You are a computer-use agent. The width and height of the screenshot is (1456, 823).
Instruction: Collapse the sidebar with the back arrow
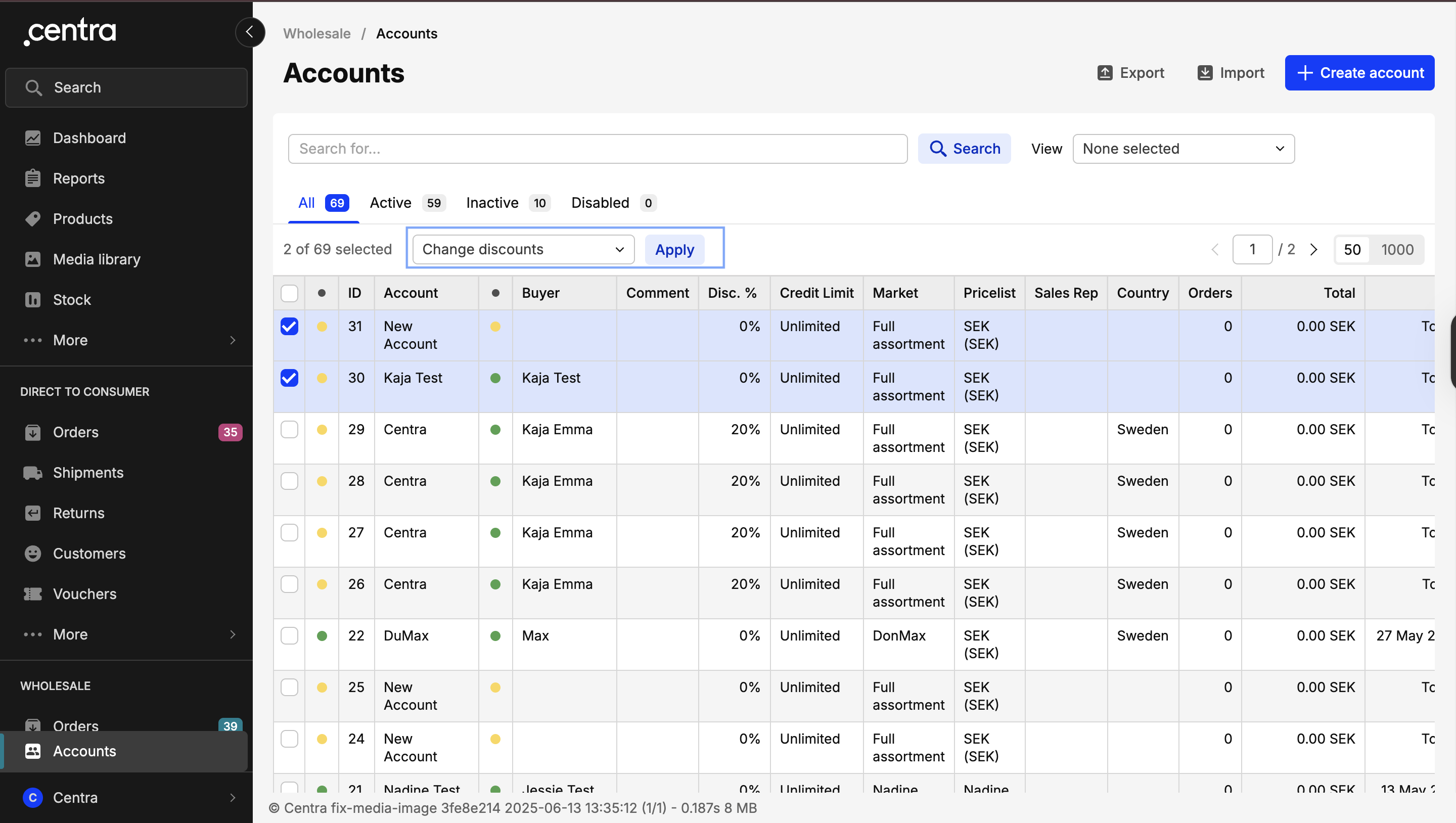click(x=250, y=32)
